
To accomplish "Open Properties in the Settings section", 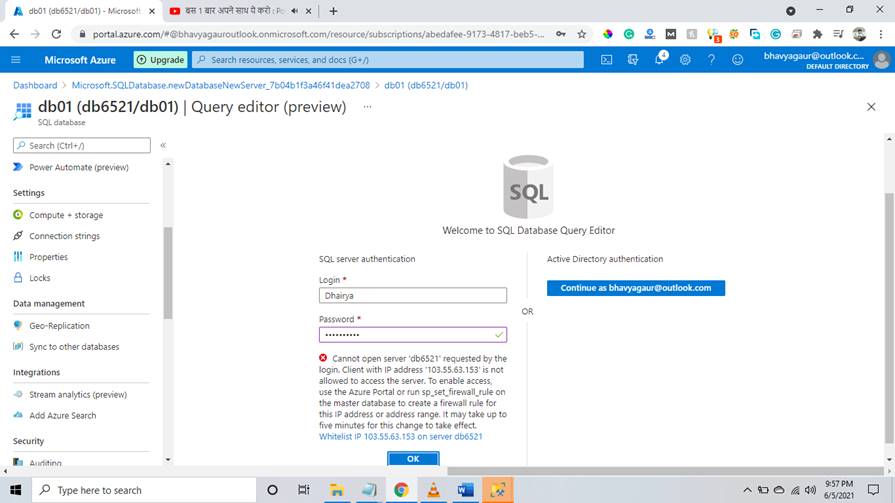I will 49,257.
